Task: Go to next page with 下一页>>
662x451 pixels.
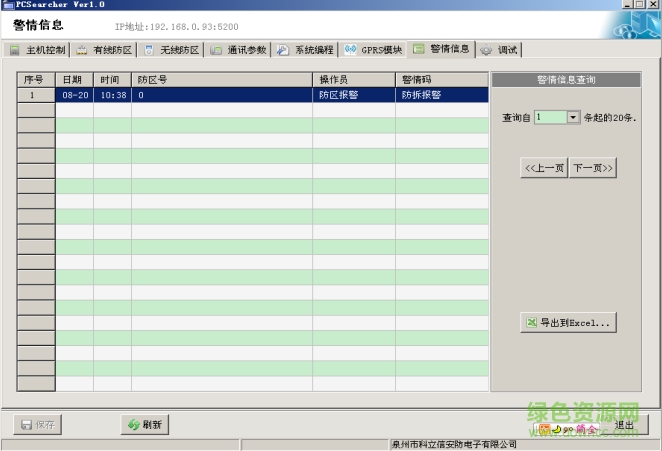Action: [x=593, y=168]
